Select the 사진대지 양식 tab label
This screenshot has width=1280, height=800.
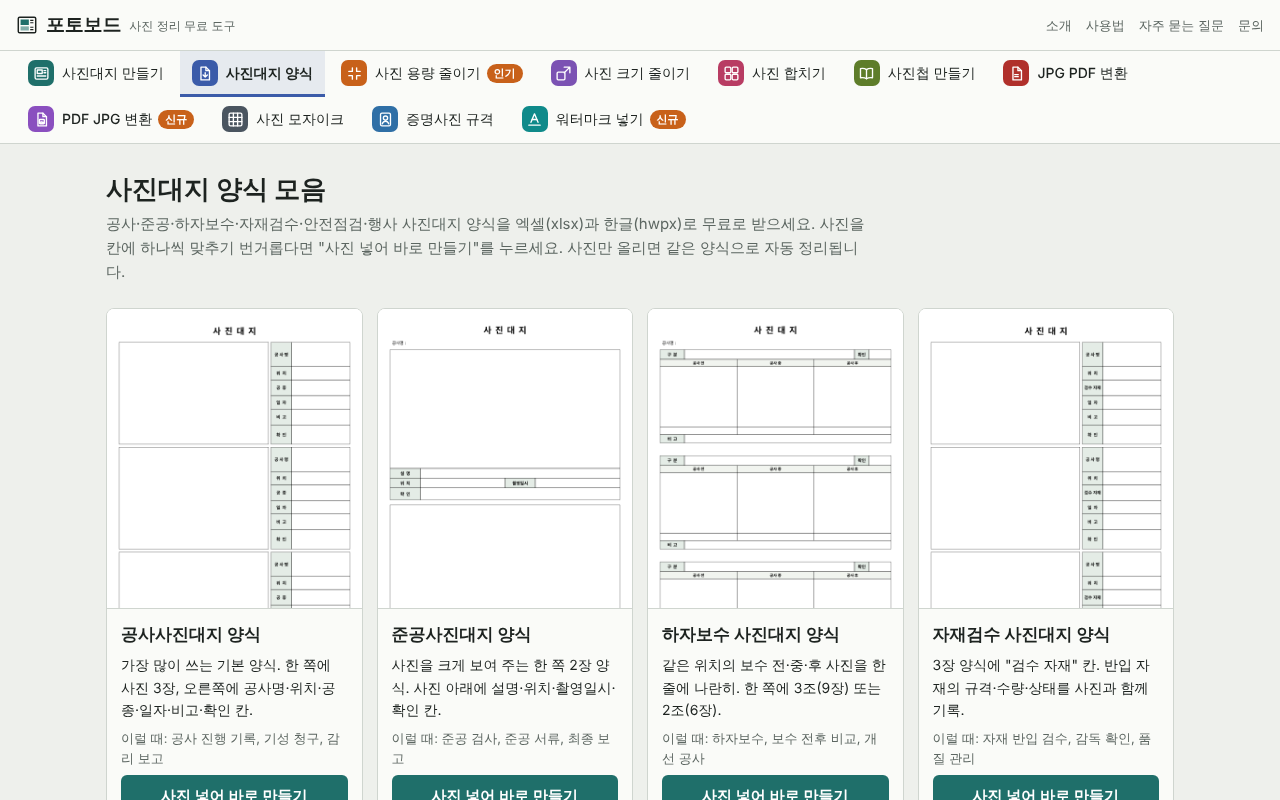[x=269, y=73]
